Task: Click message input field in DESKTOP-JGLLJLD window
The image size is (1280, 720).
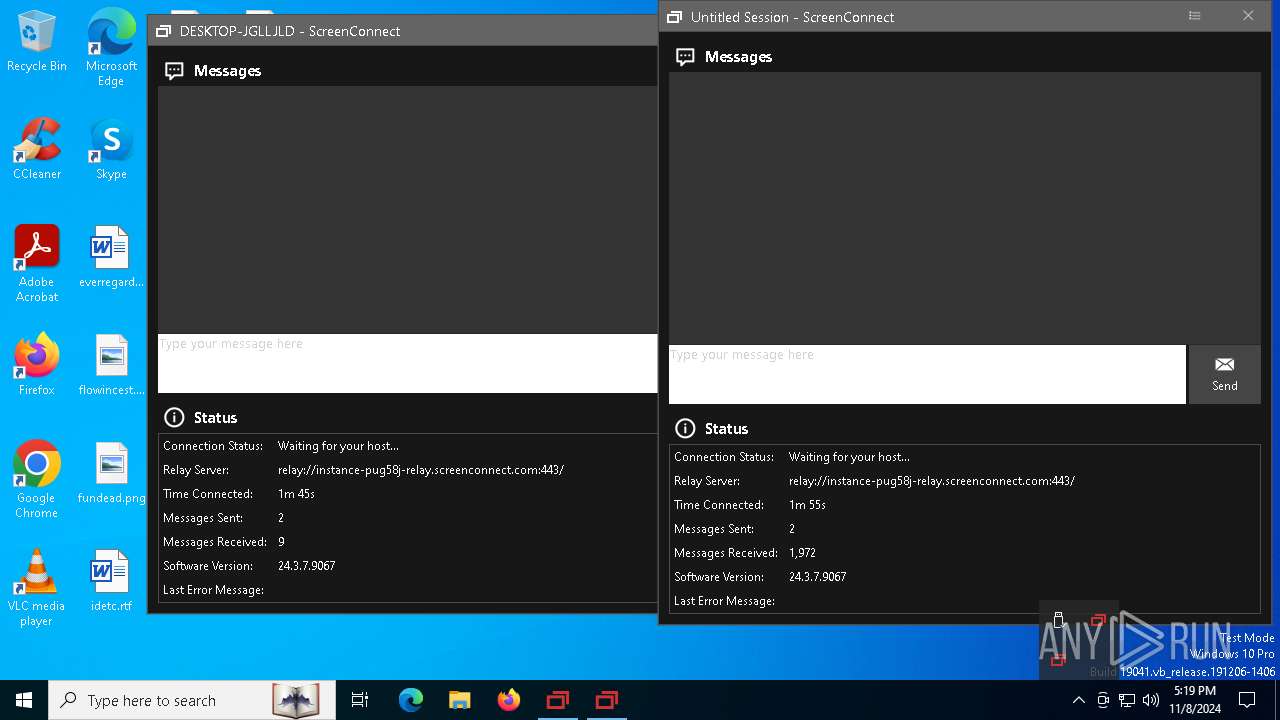Action: (x=407, y=363)
